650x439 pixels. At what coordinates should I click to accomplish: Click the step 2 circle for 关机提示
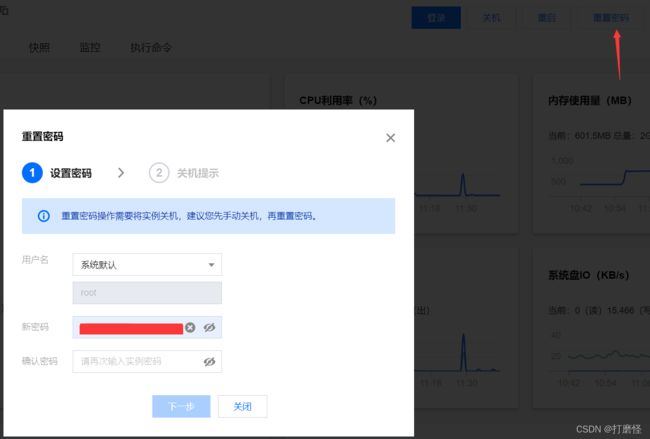pyautogui.click(x=159, y=173)
